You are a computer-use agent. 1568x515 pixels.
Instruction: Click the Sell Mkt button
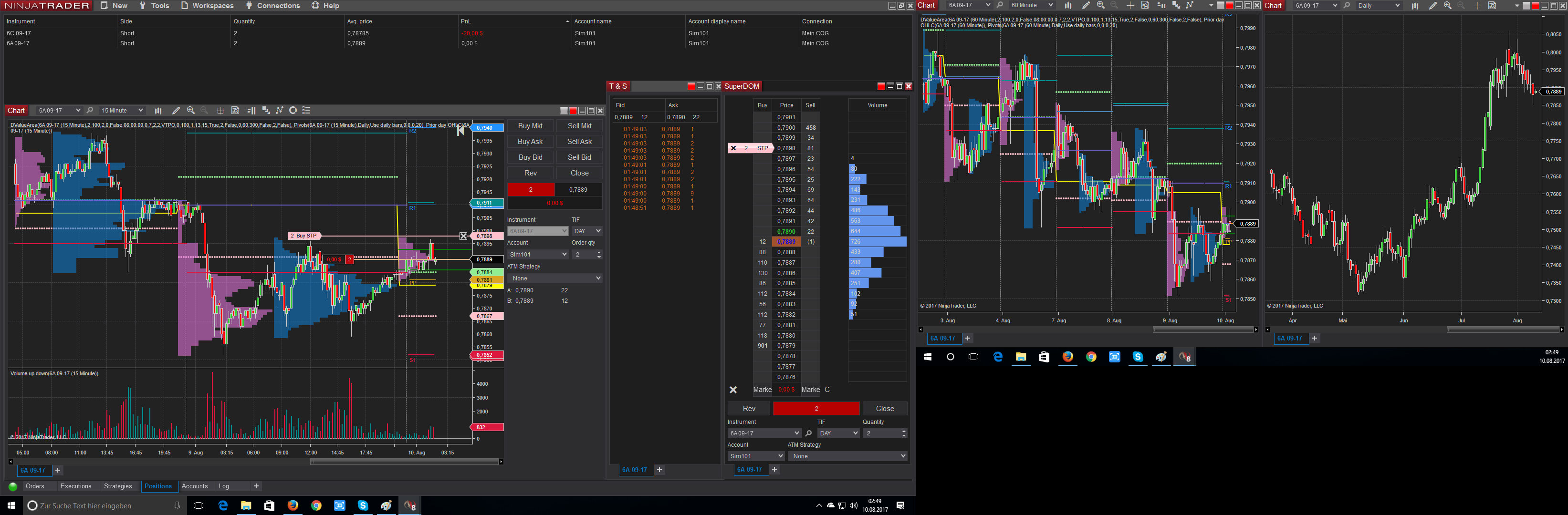coord(579,126)
